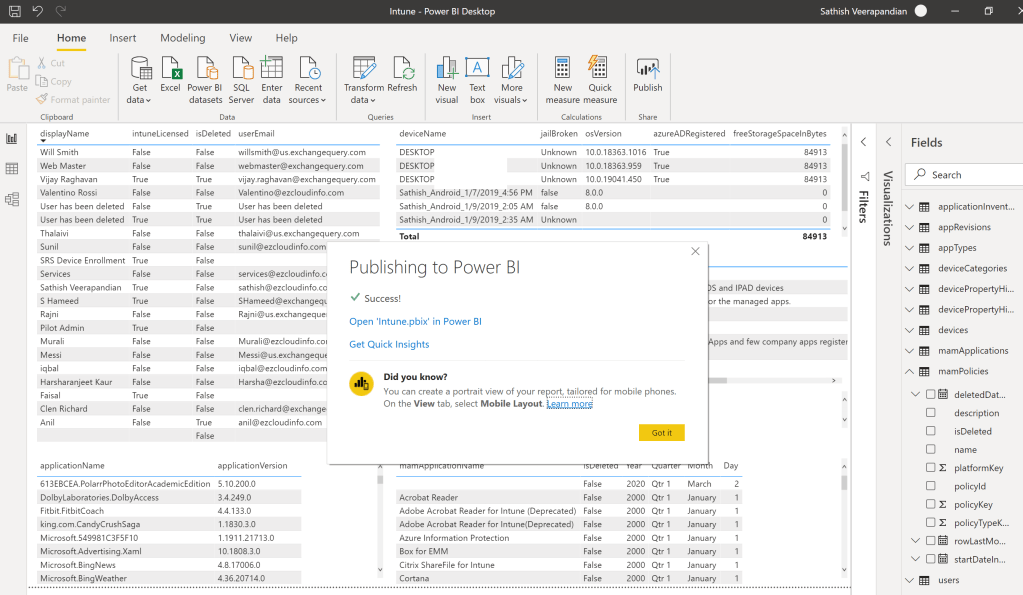The height and width of the screenshot is (595, 1023).
Task: Open Model view in left sidebar
Action: (x=13, y=199)
